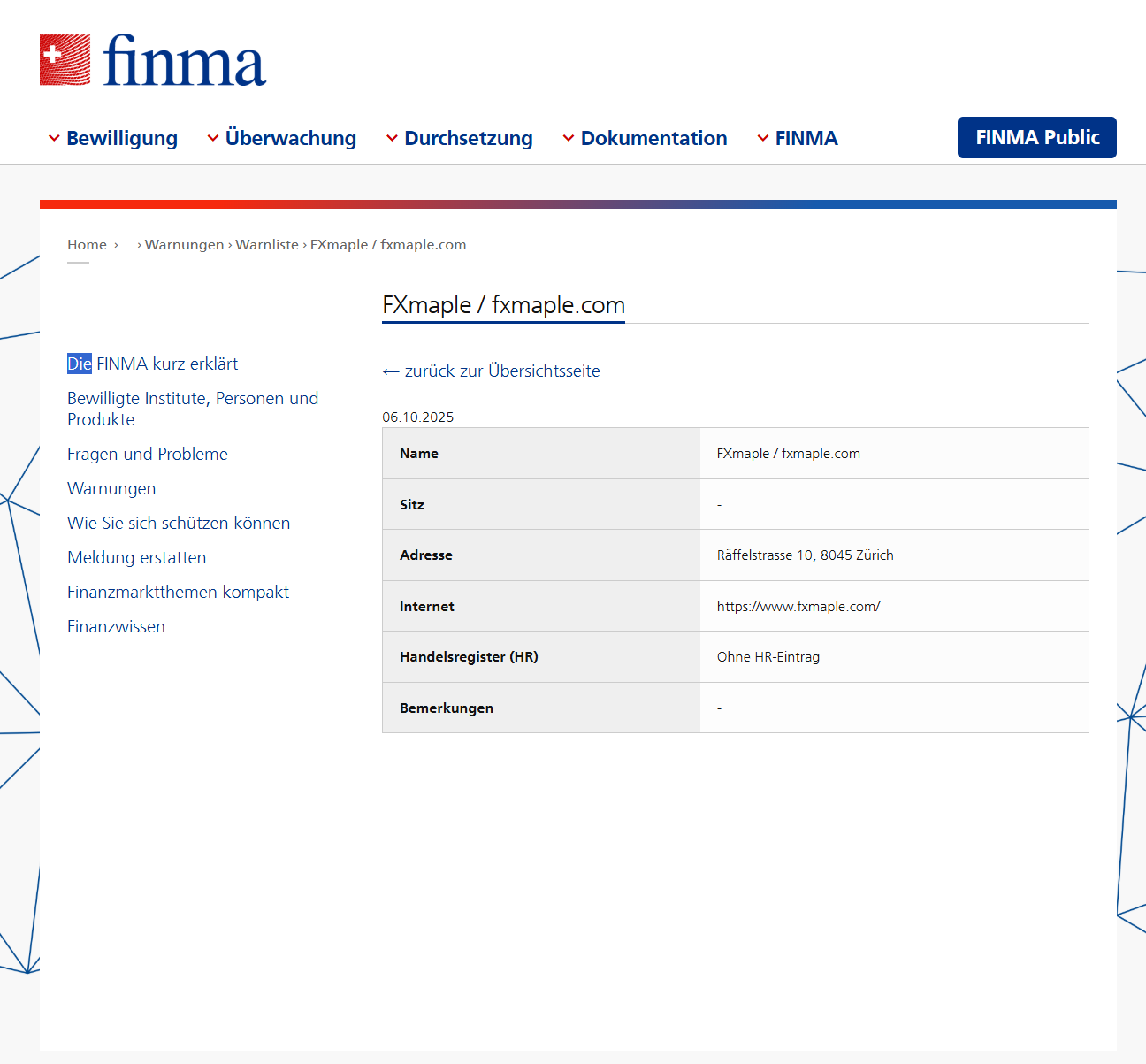Image resolution: width=1146 pixels, height=1064 pixels.
Task: Open Meldung erstatten sidebar link
Action: (137, 557)
